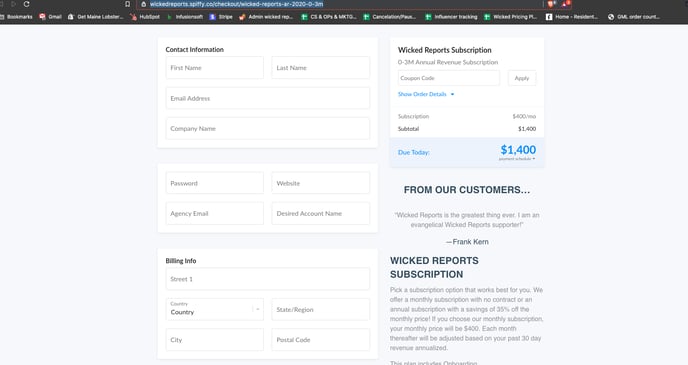Expand the payment schedule under Due Today
688x365 pixels.
517,159
